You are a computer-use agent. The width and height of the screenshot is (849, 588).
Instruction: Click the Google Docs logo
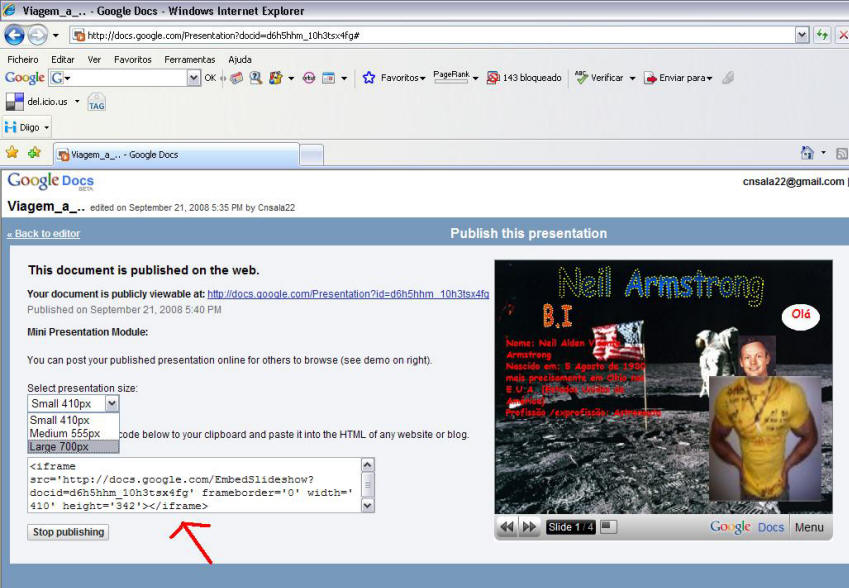pyautogui.click(x=50, y=181)
